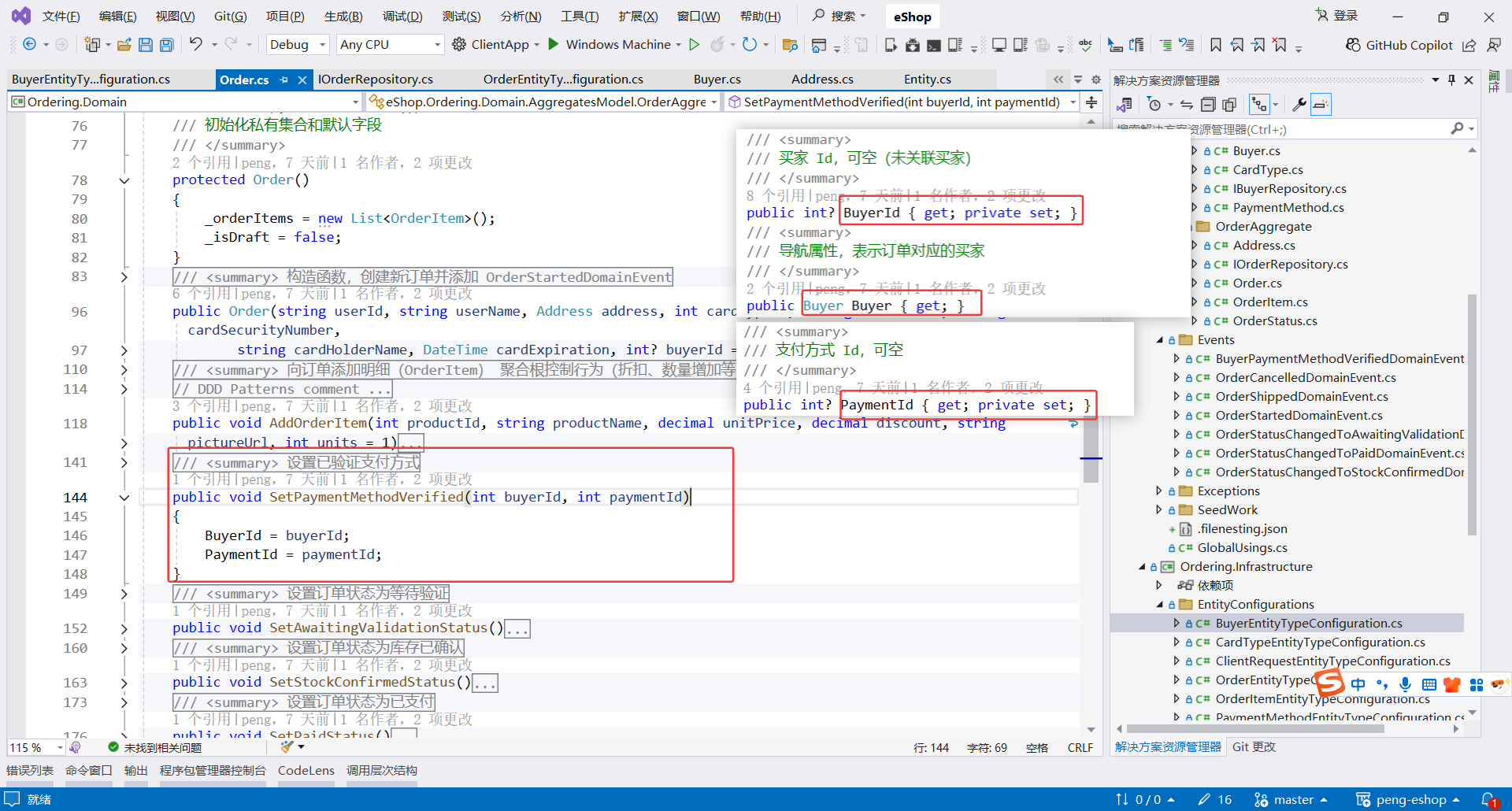Click the comment selected lines icon
Viewport: 1512px width, 811px height.
(1165, 45)
